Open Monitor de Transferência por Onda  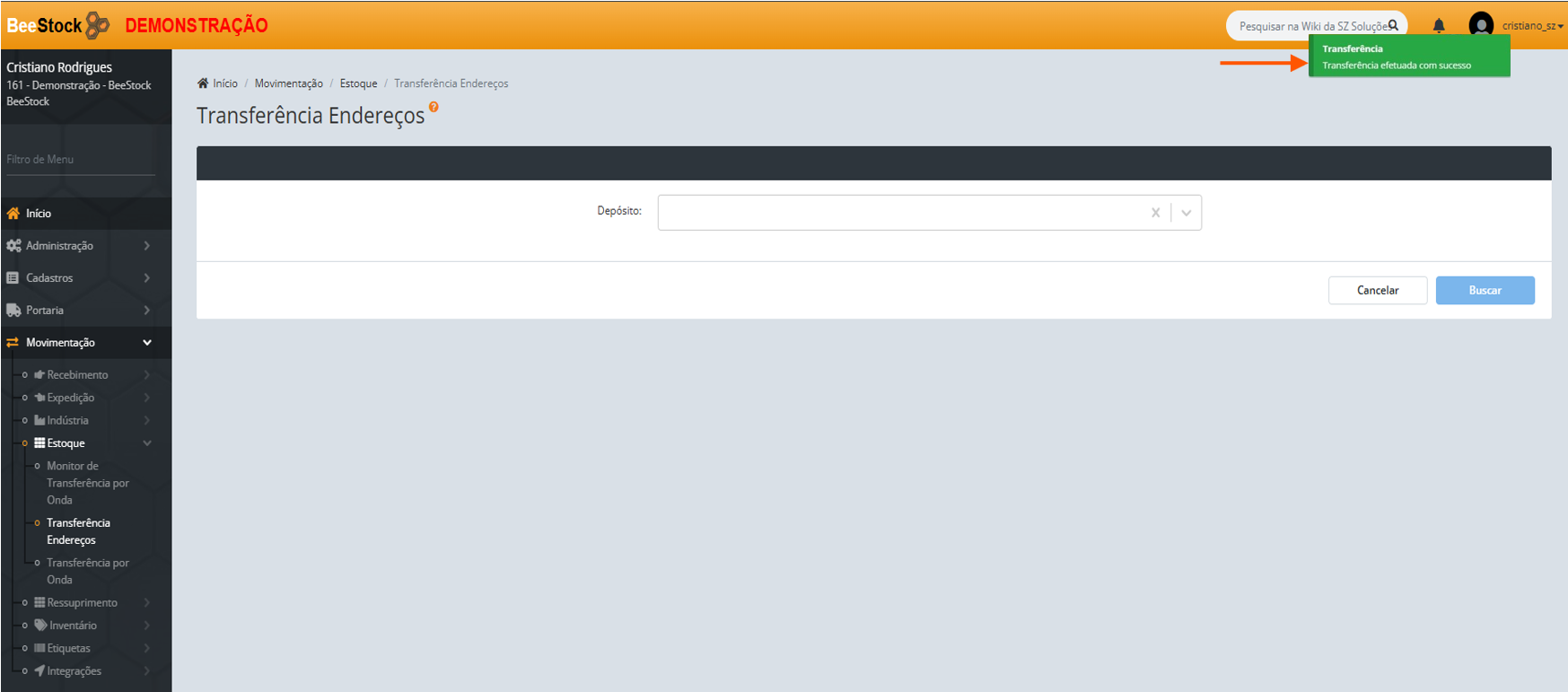click(x=87, y=483)
